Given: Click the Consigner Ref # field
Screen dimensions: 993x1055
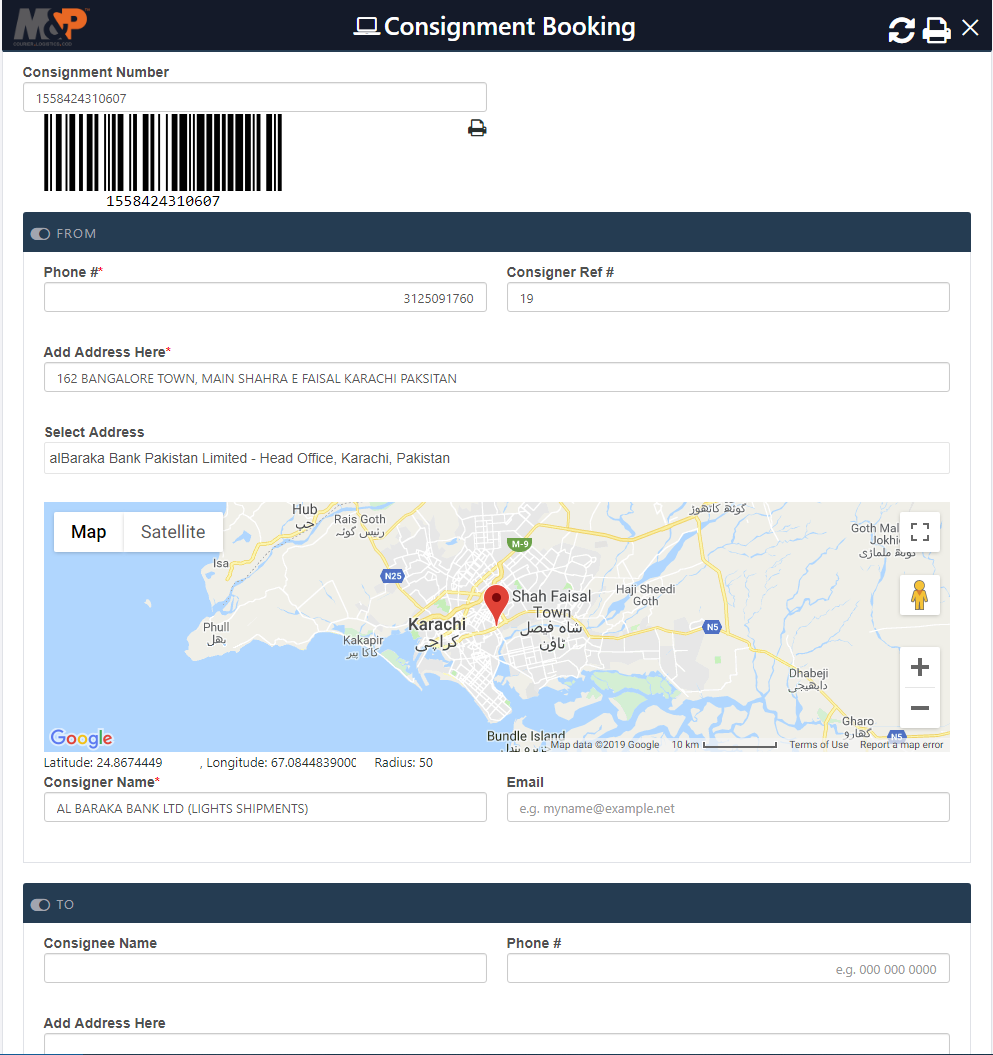Looking at the screenshot, I should (728, 297).
